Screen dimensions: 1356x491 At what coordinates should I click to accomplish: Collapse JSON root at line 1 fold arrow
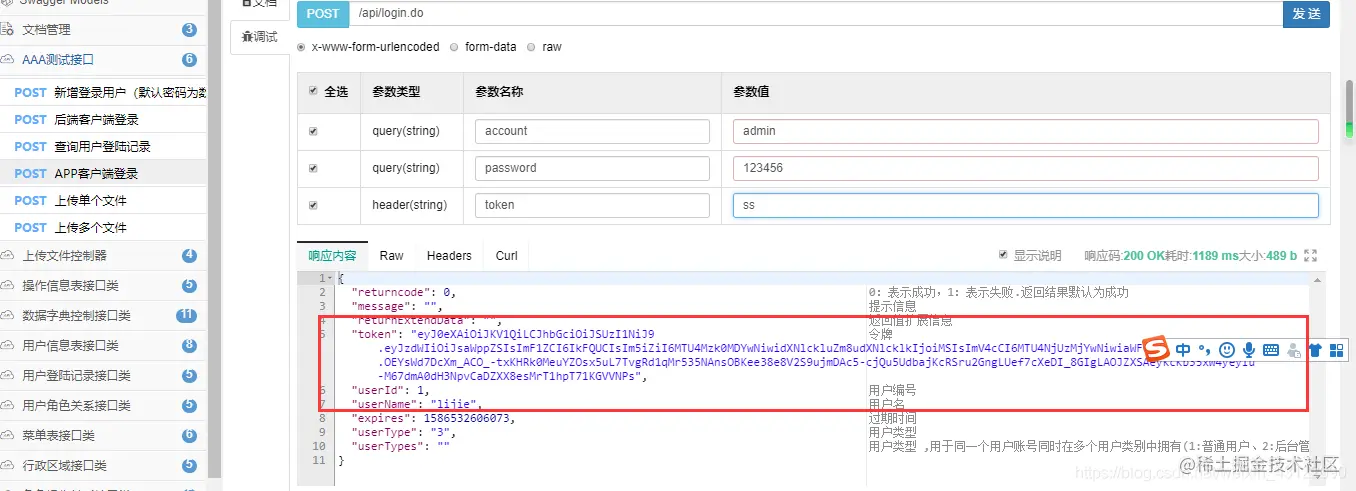(331, 278)
